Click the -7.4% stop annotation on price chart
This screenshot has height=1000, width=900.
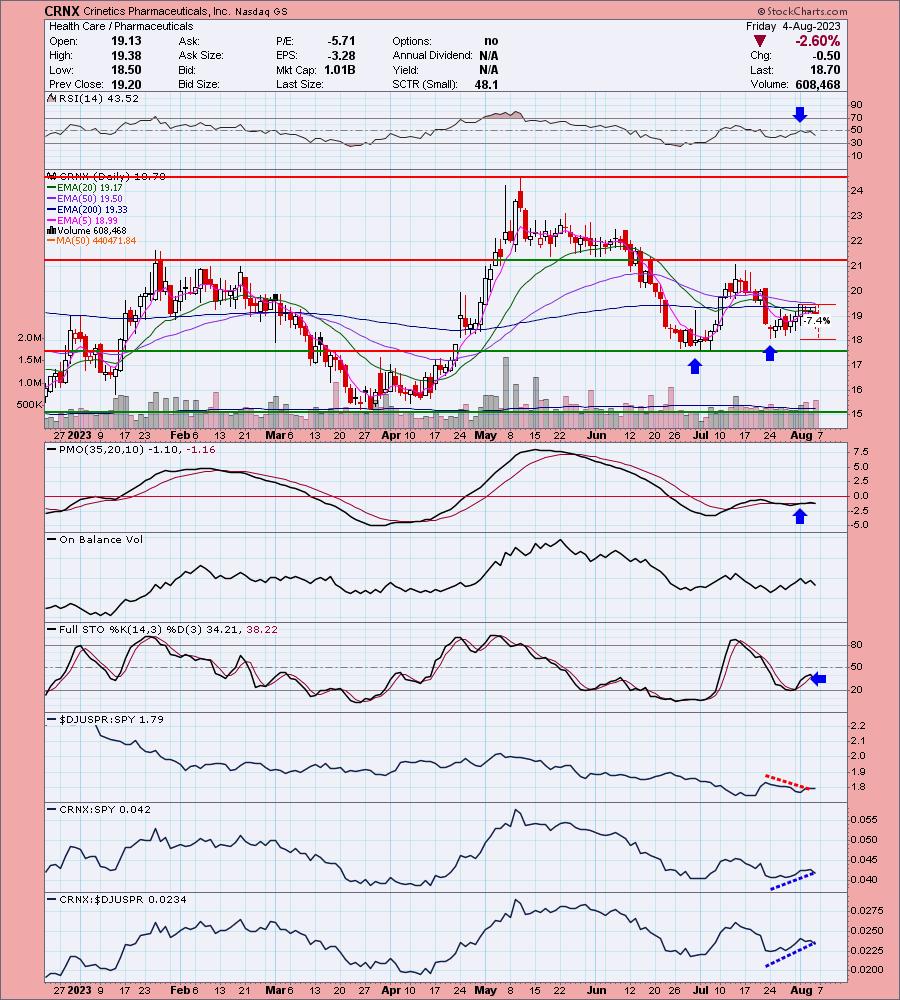pos(817,321)
